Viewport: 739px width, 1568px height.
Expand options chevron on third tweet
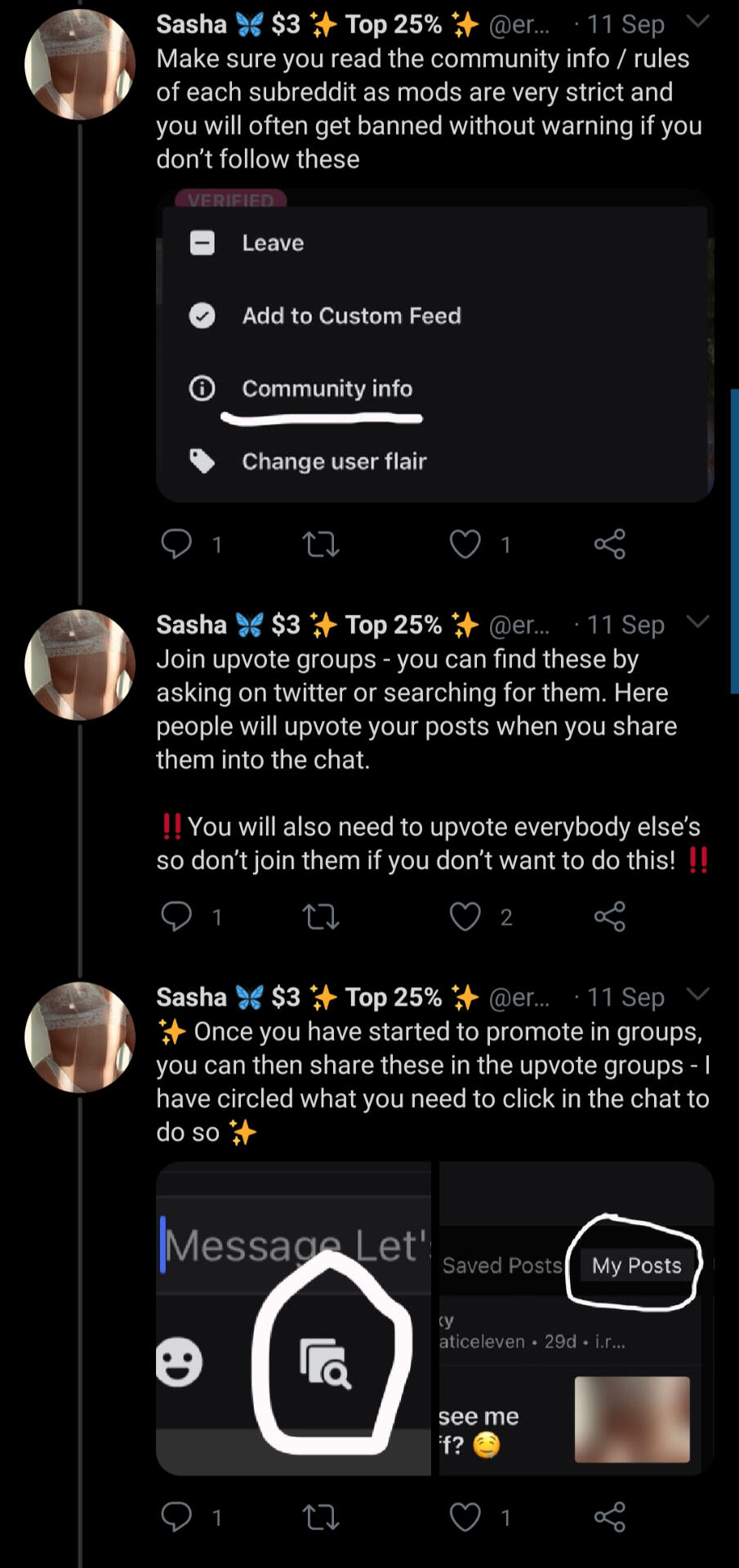tap(698, 995)
